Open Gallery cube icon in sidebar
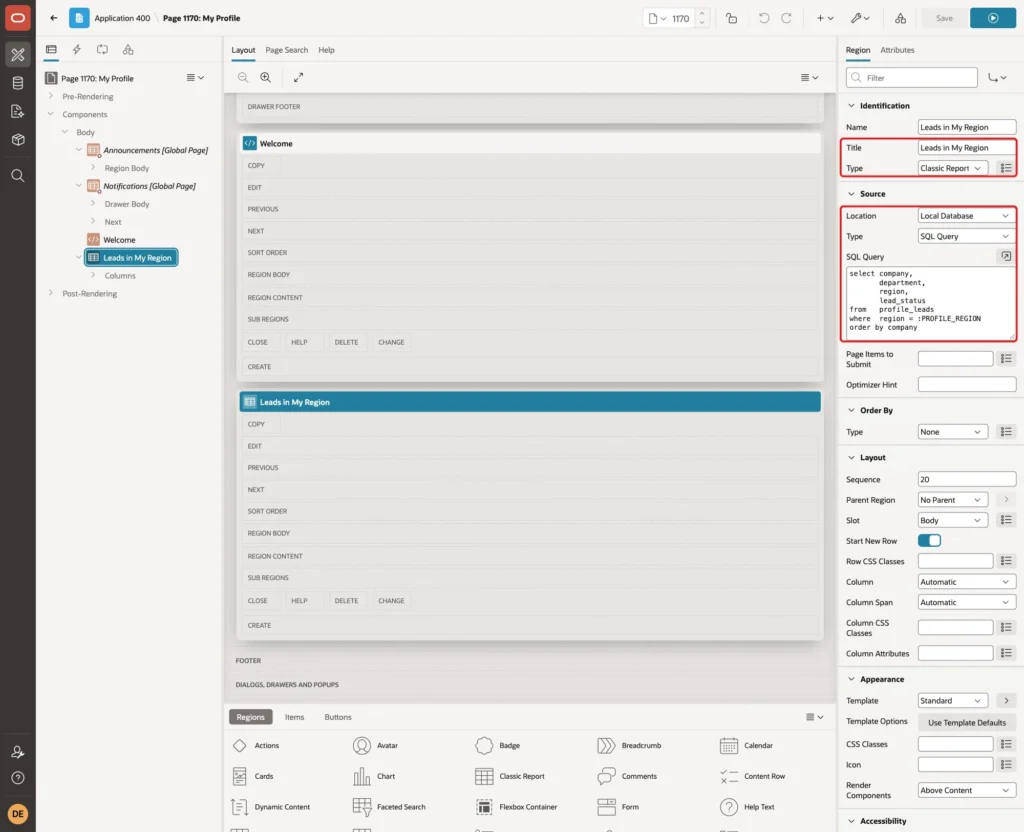1024x832 pixels. [x=18, y=140]
